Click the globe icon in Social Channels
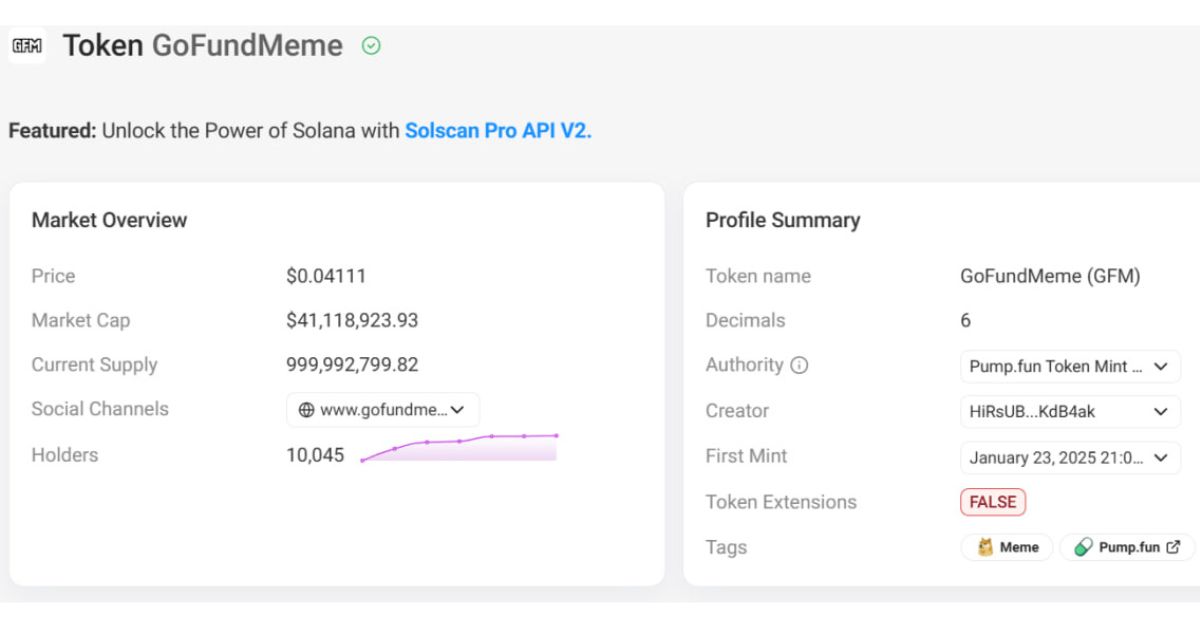This screenshot has height=628, width=1200. click(306, 410)
